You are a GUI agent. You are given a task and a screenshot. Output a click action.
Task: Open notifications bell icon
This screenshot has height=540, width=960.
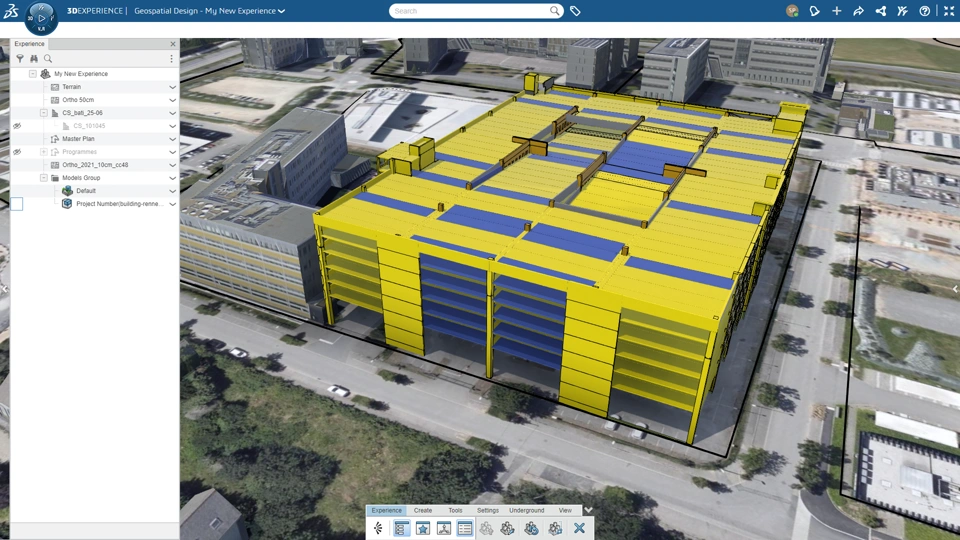click(x=814, y=11)
